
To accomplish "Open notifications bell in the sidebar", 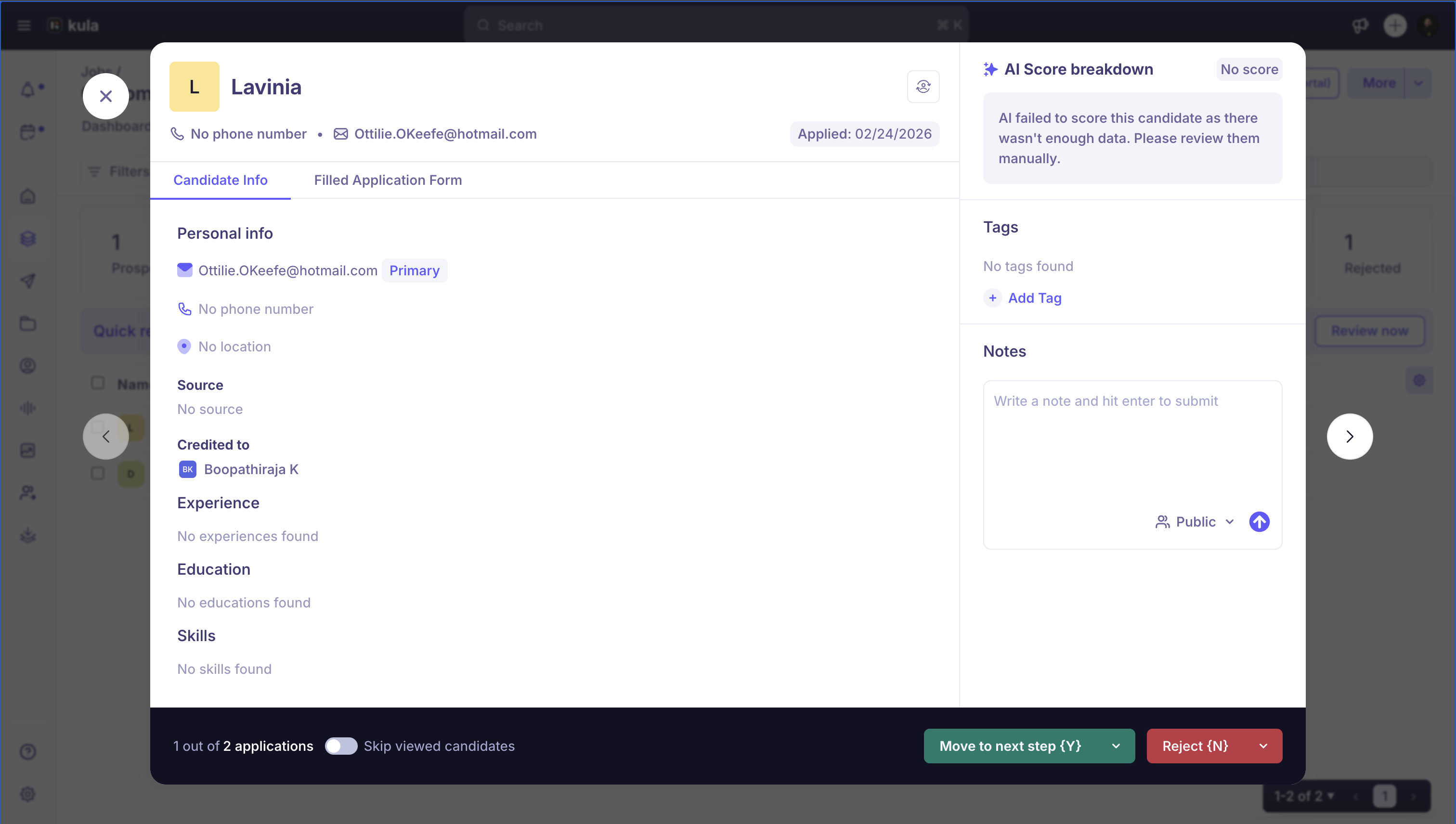I will (28, 90).
